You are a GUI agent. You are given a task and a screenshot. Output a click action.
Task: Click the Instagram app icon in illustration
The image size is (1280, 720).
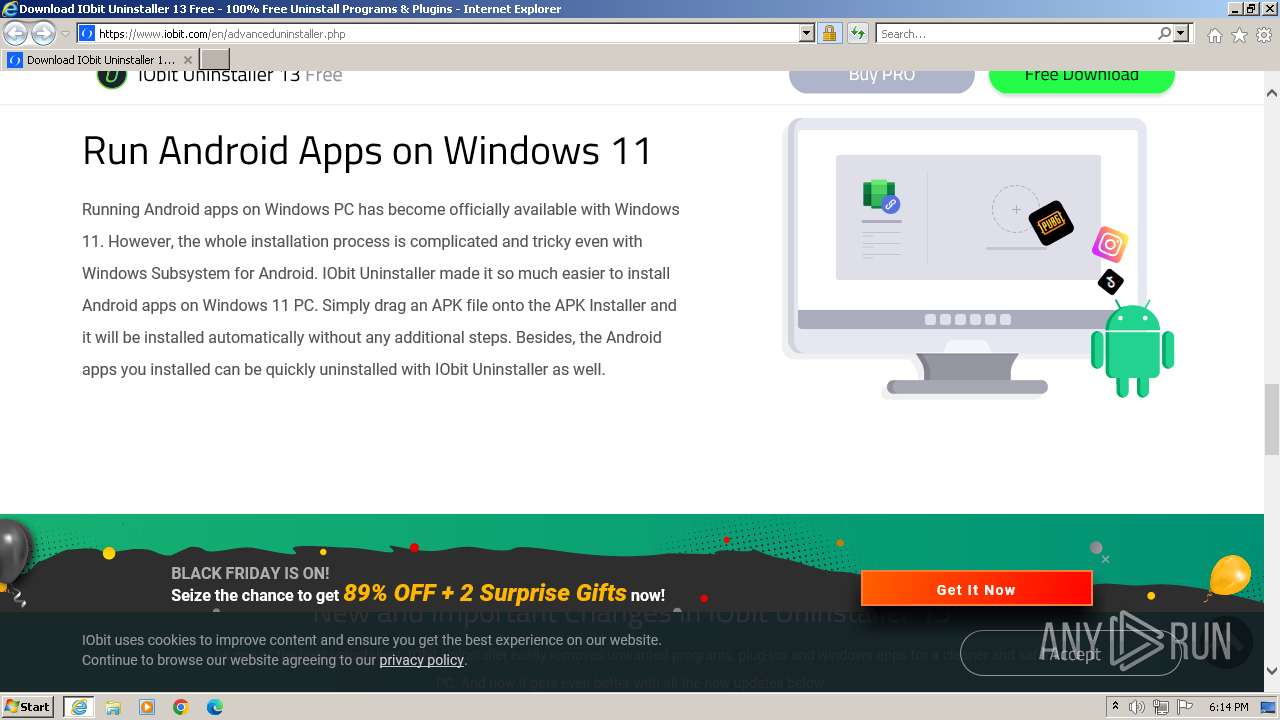click(x=1109, y=244)
